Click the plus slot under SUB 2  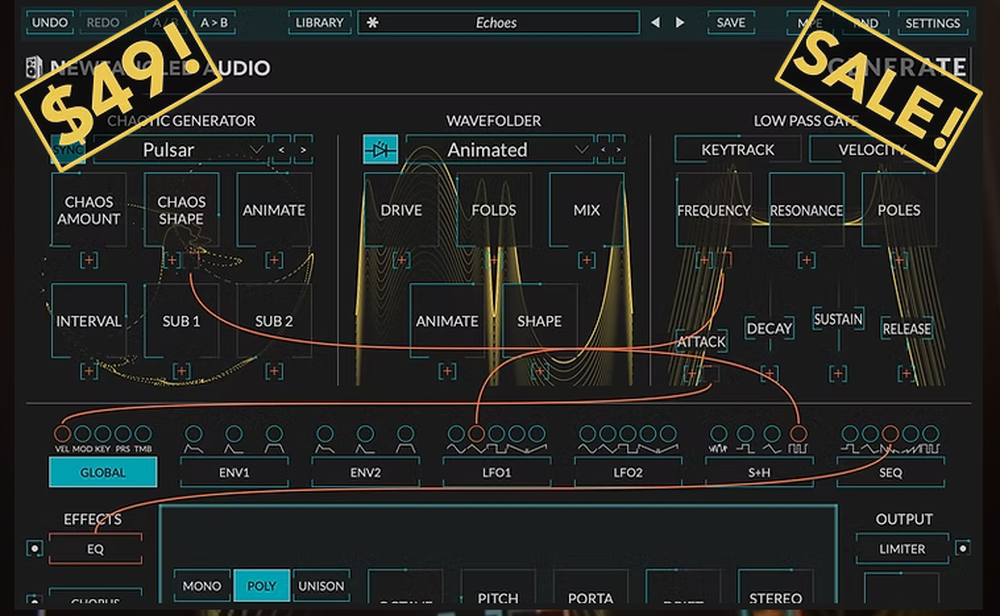[x=274, y=371]
